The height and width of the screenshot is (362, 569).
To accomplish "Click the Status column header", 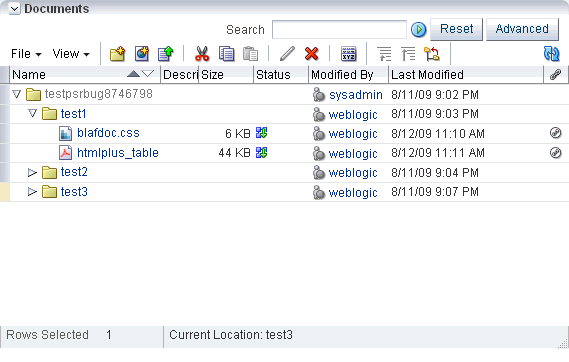I will tap(281, 75).
